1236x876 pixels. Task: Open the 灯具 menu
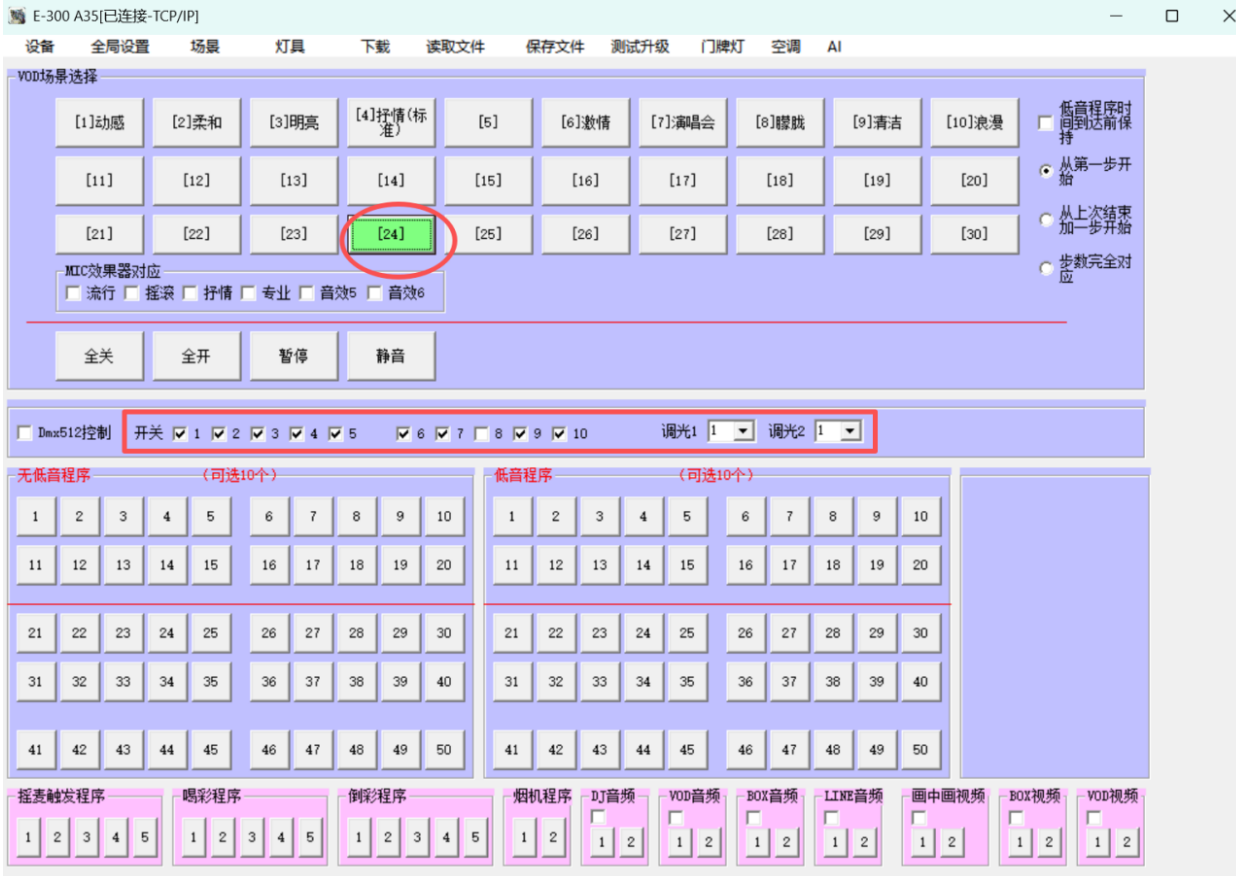[290, 47]
